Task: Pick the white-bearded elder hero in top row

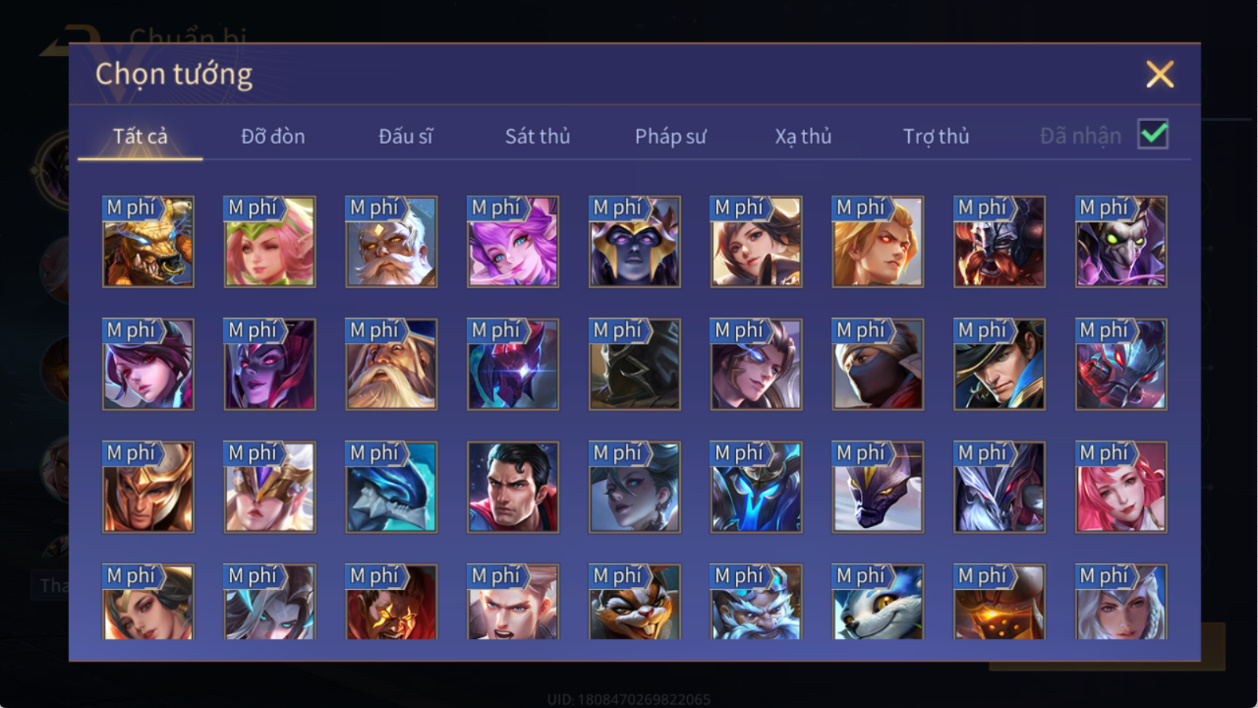Action: [x=391, y=241]
